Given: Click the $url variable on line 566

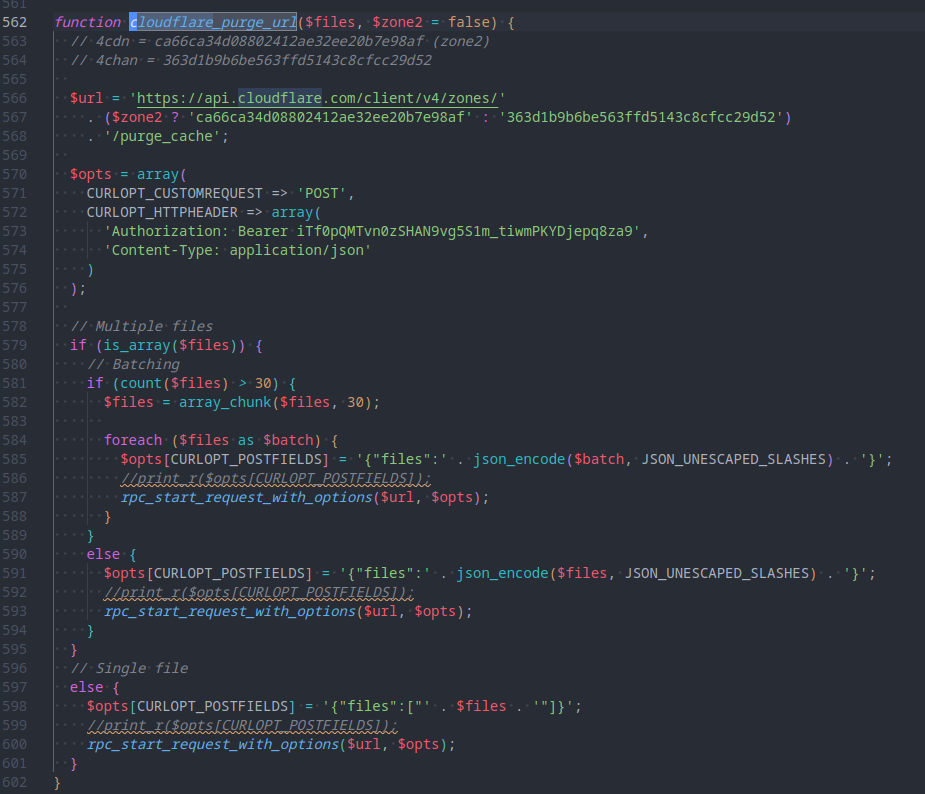Looking at the screenshot, I should click(86, 98).
